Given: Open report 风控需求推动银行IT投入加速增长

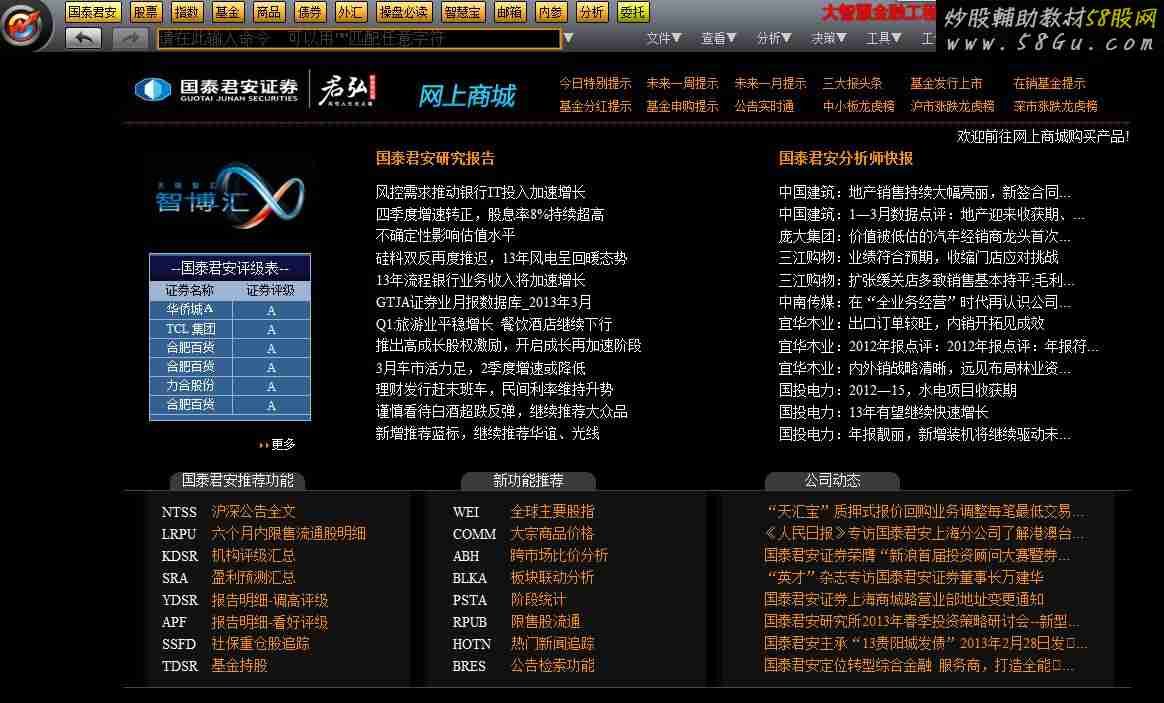Looking at the screenshot, I should [x=480, y=192].
